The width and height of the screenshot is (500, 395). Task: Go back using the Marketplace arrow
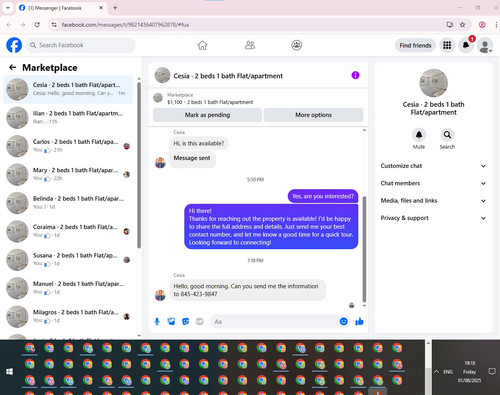13,68
